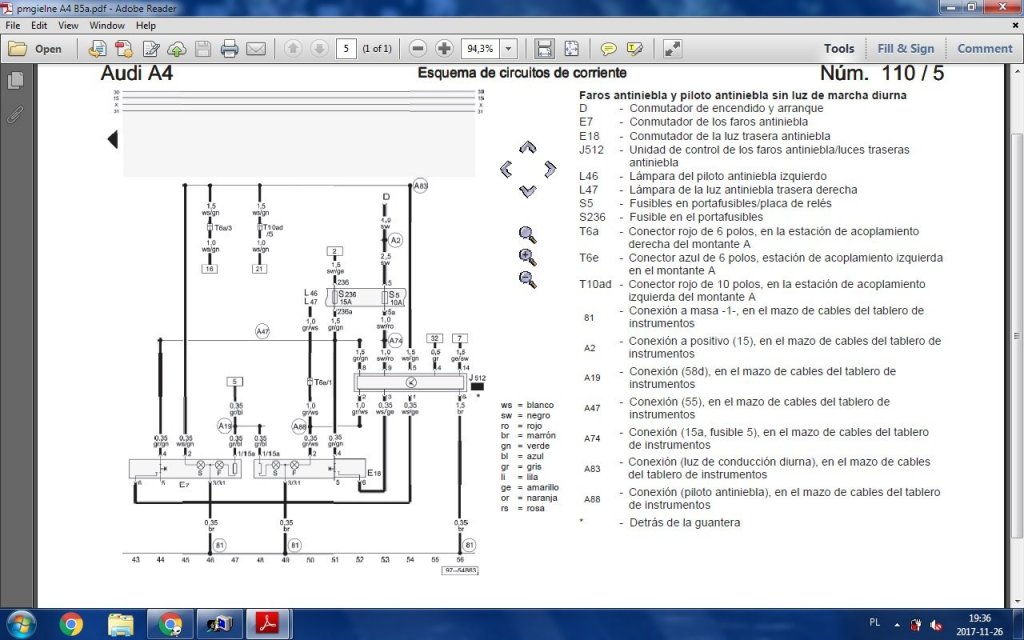Click the muted volume tray icon

click(x=936, y=624)
